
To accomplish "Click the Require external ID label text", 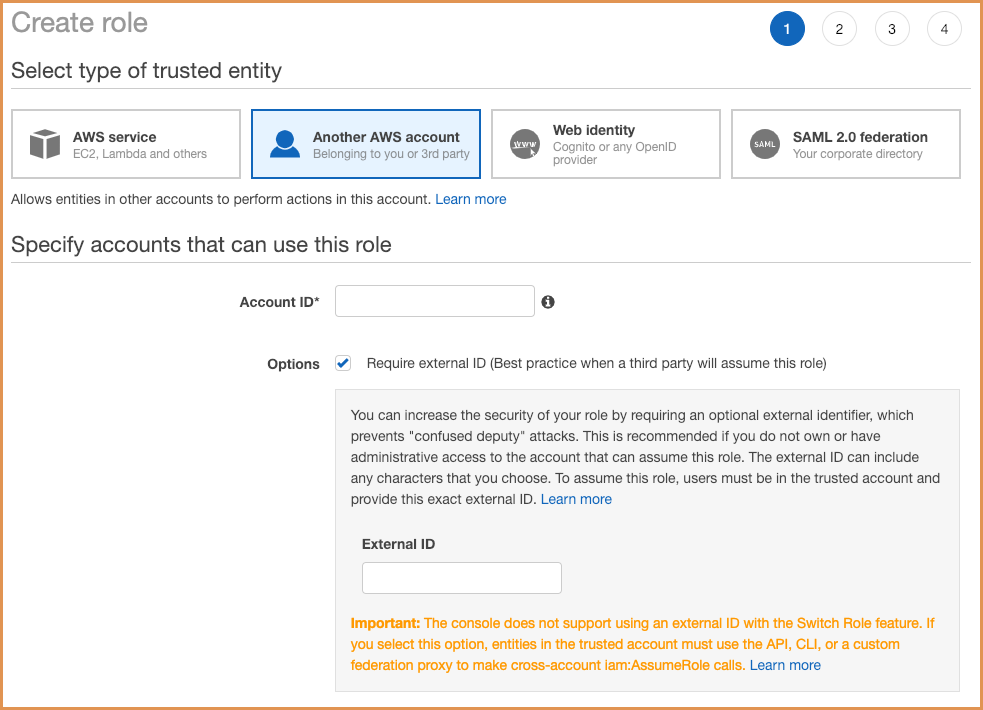I will 596,363.
